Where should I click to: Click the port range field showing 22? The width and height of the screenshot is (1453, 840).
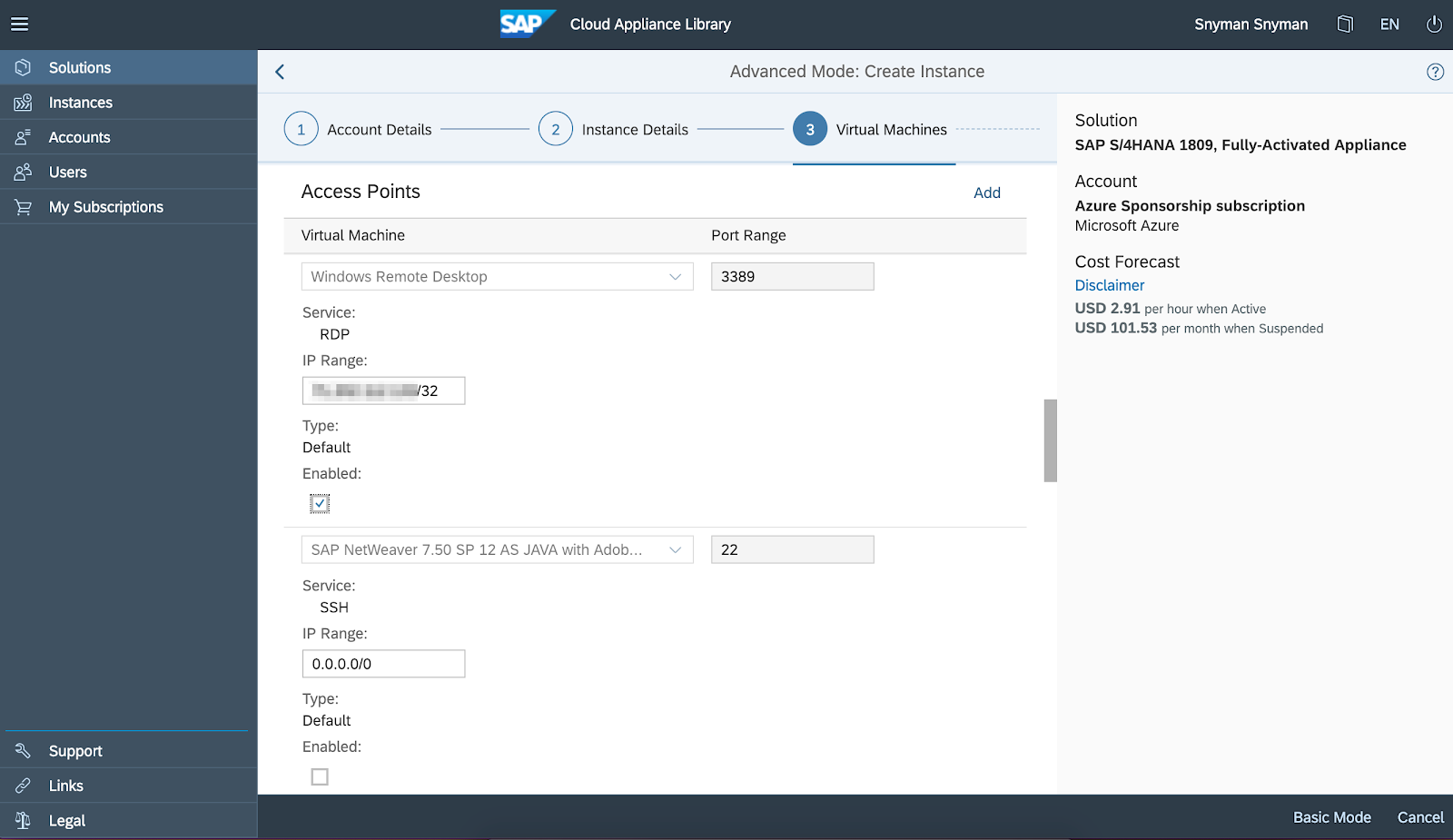793,549
